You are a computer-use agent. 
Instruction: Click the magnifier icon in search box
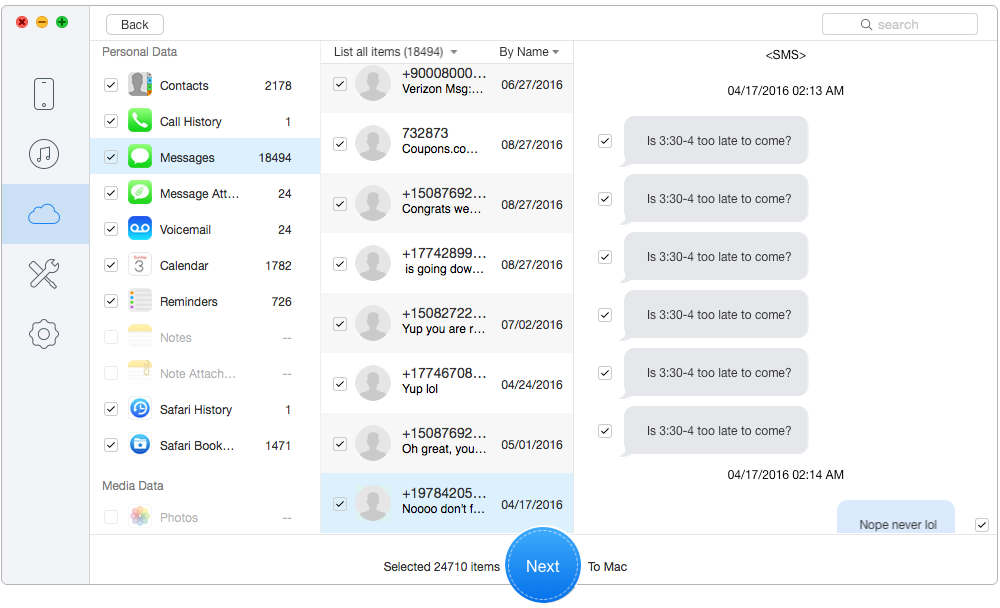point(866,24)
